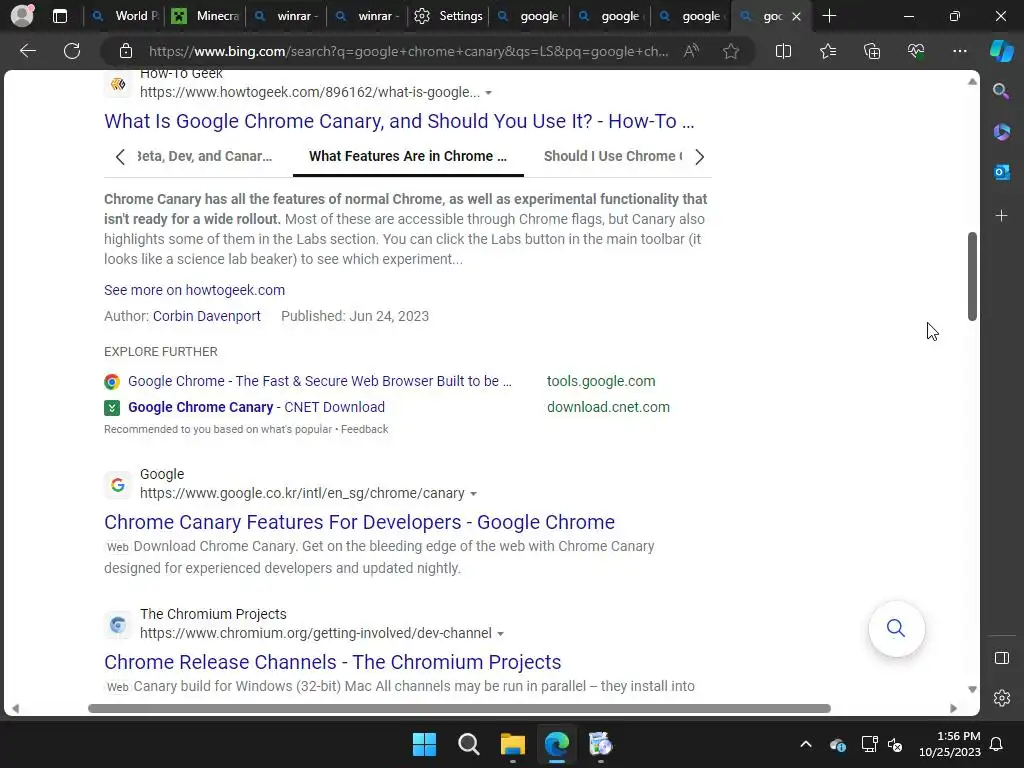Close the active search tab
Screen dimensions: 1024x768
pyautogui.click(x=796, y=16)
